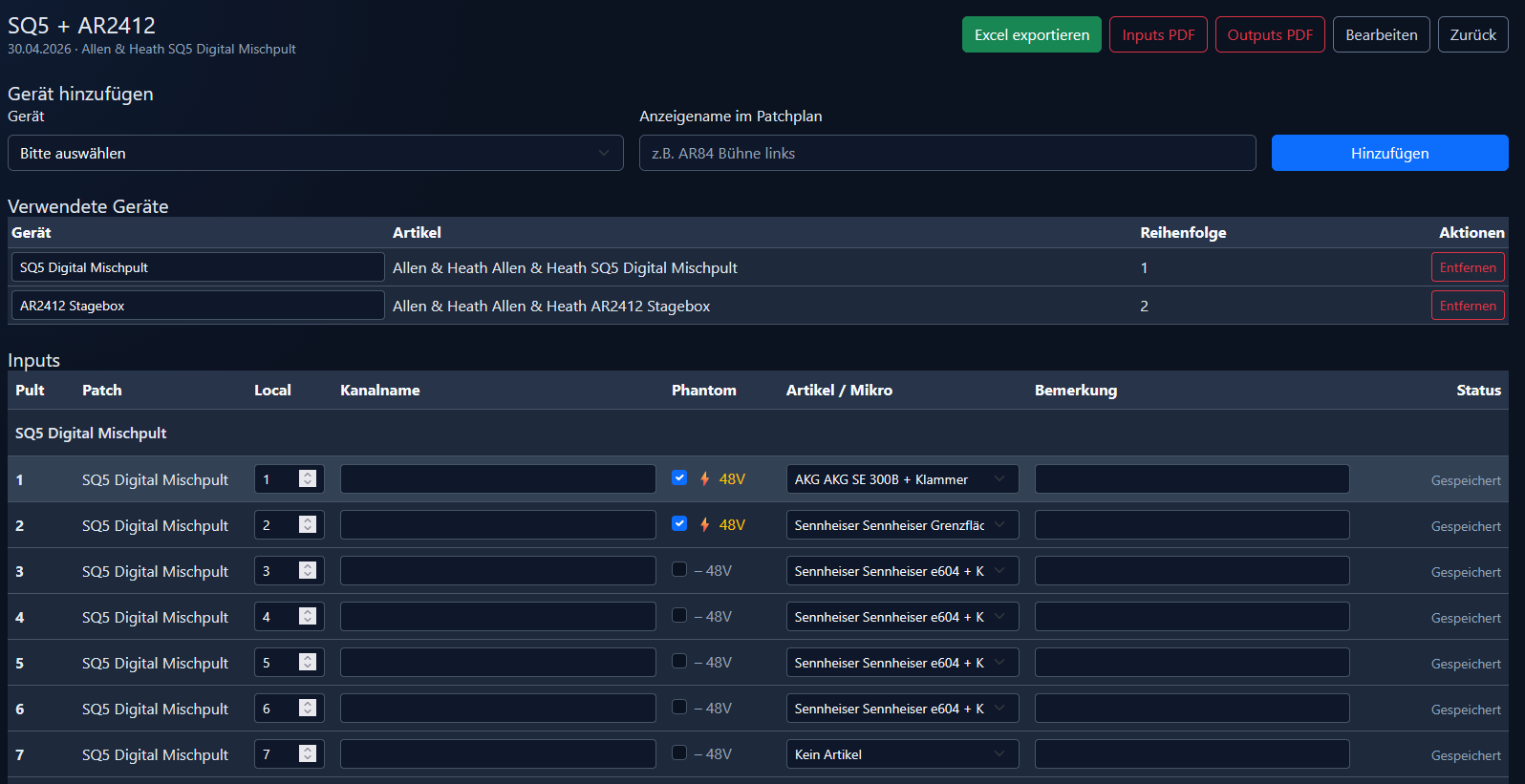Click the Bemerkung field for input 7
Image resolution: width=1525 pixels, height=784 pixels.
pyautogui.click(x=1192, y=754)
